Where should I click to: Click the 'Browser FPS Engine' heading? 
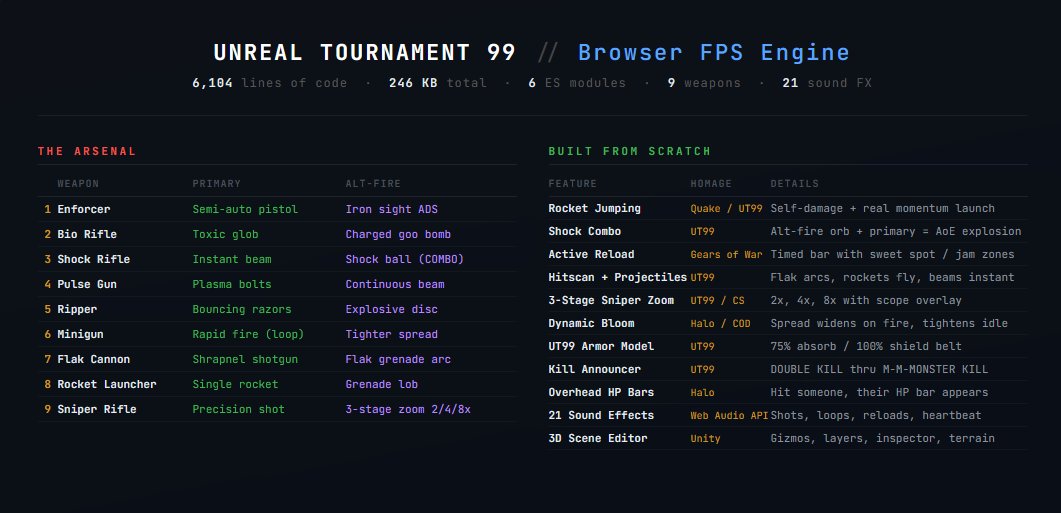coord(714,52)
